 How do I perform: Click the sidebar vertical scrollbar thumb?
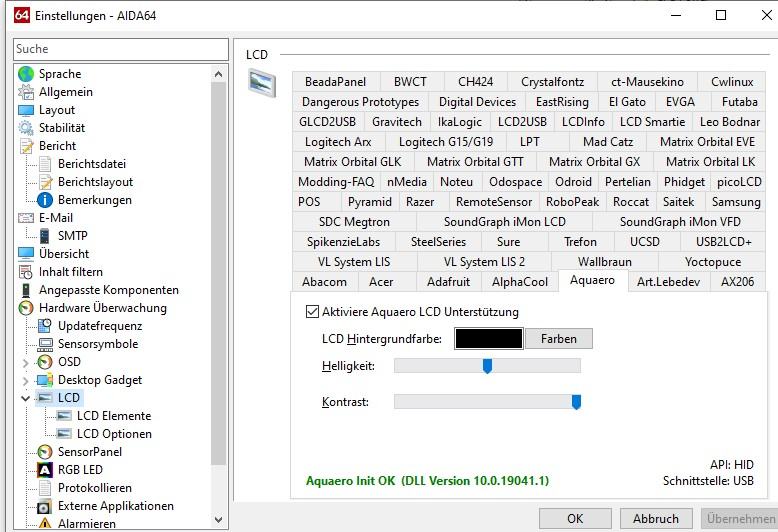[218, 273]
